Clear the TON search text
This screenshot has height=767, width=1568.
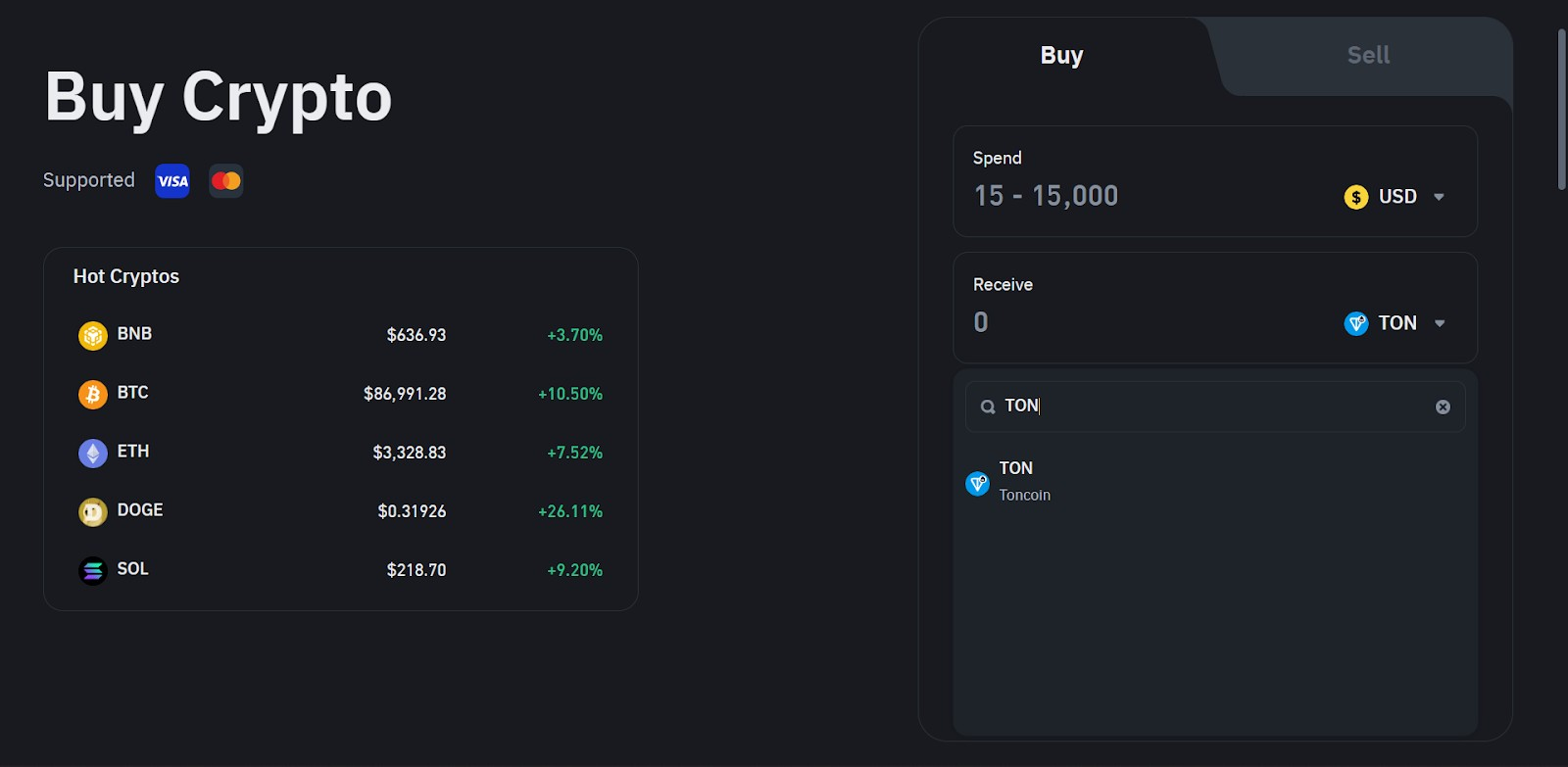(1443, 407)
